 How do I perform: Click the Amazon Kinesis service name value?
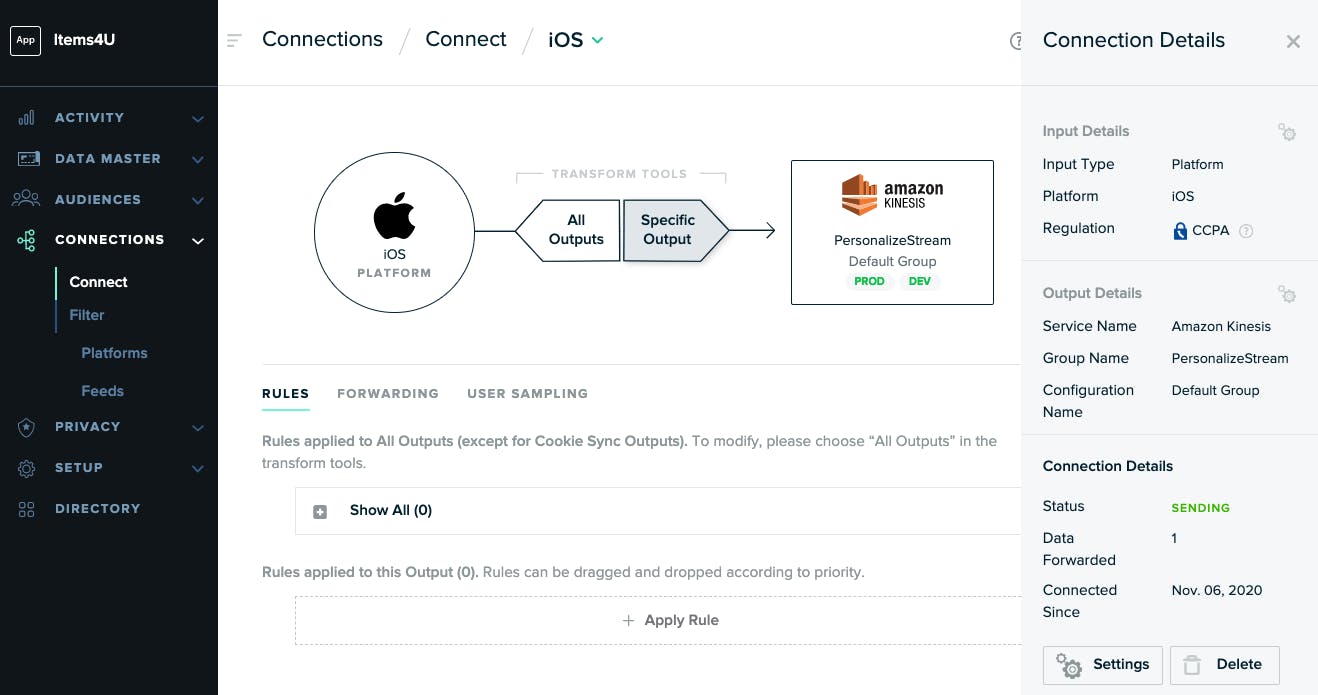[x=1221, y=327]
